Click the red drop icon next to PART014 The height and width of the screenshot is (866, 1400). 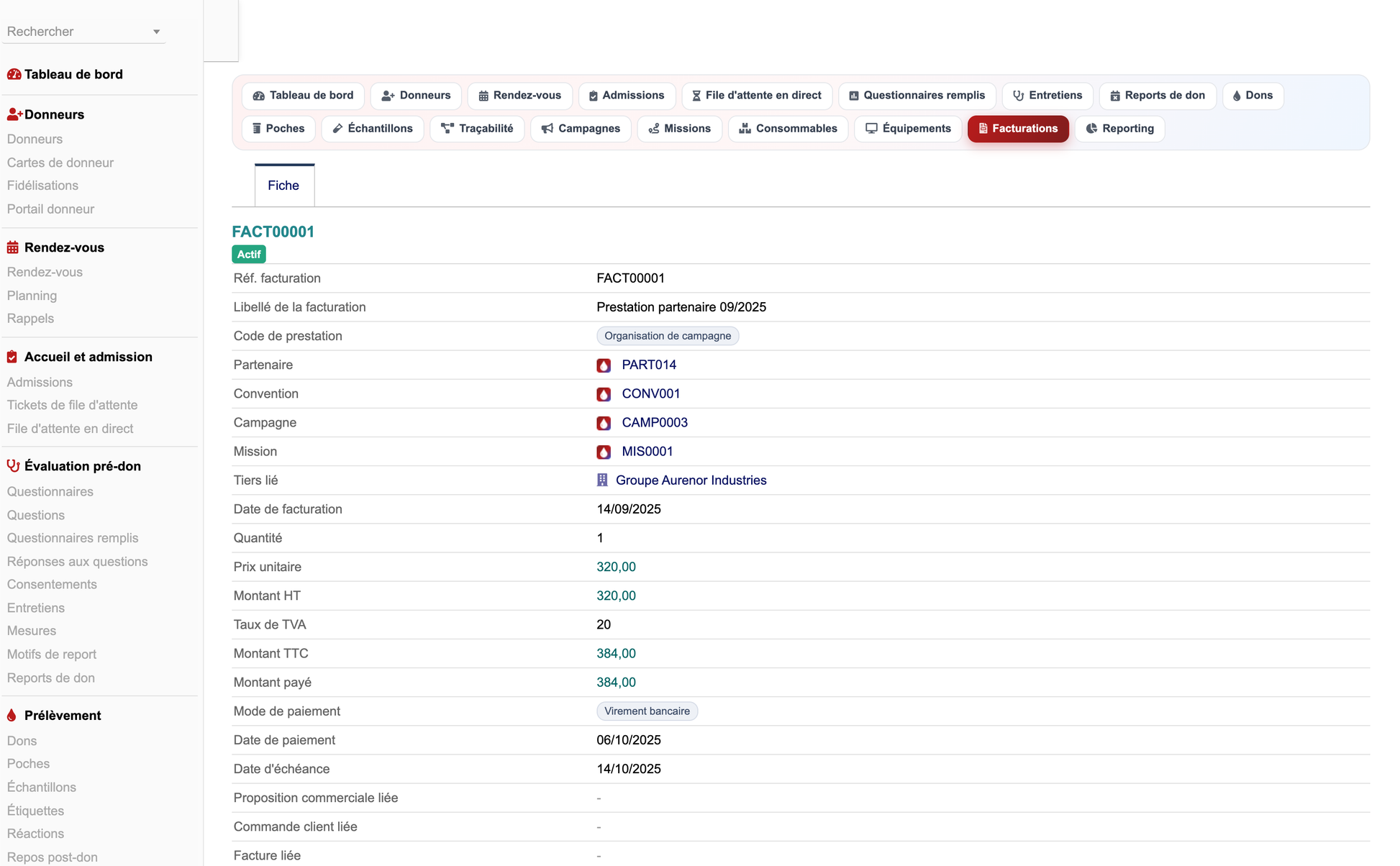point(604,365)
